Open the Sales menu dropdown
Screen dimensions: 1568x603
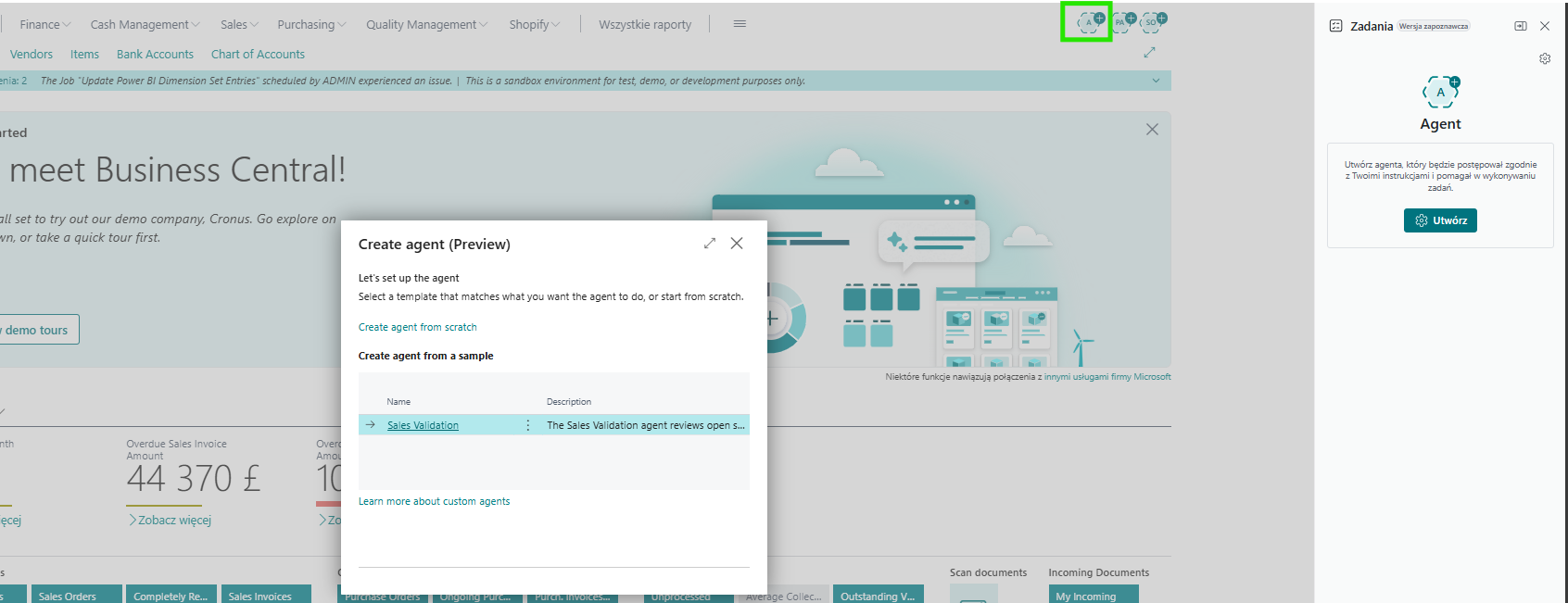[x=239, y=24]
